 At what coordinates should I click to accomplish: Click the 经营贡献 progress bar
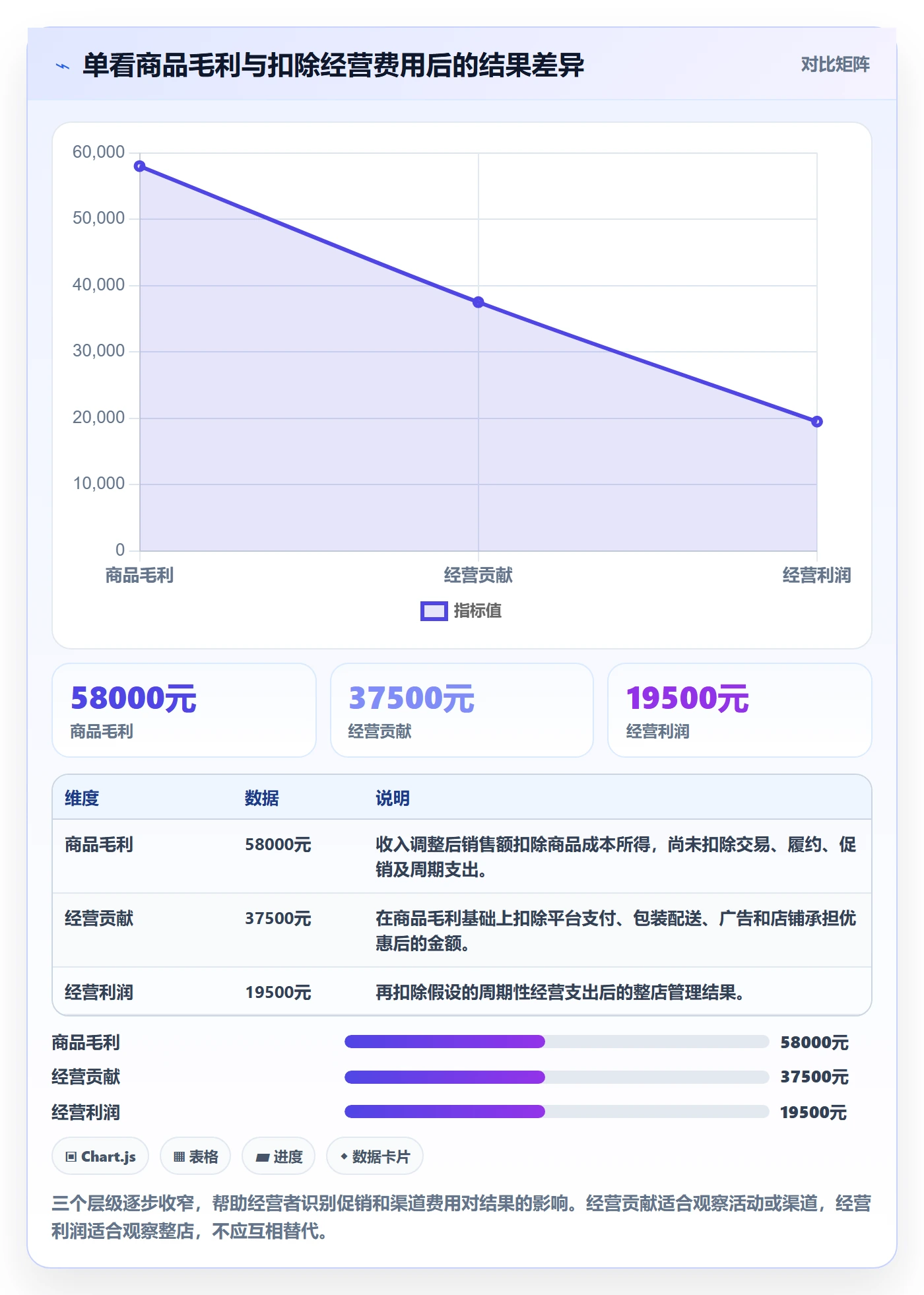(x=557, y=1077)
